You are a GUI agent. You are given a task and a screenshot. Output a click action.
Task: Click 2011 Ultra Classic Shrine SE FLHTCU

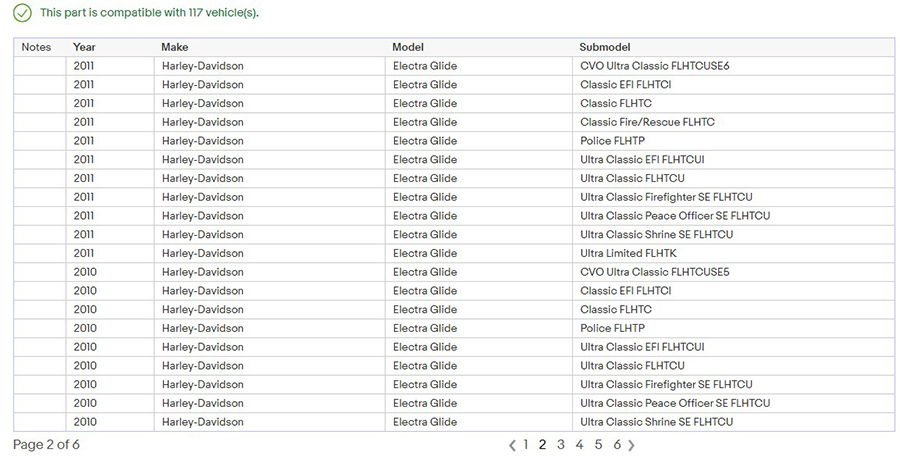pyautogui.click(x=657, y=234)
